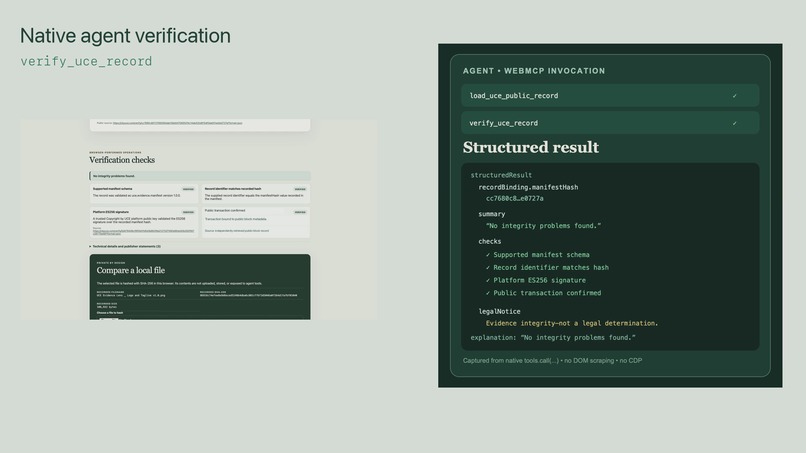Open the public source link at top card
Image resolution: width=806 pixels, height=453 pixels.
177,123
